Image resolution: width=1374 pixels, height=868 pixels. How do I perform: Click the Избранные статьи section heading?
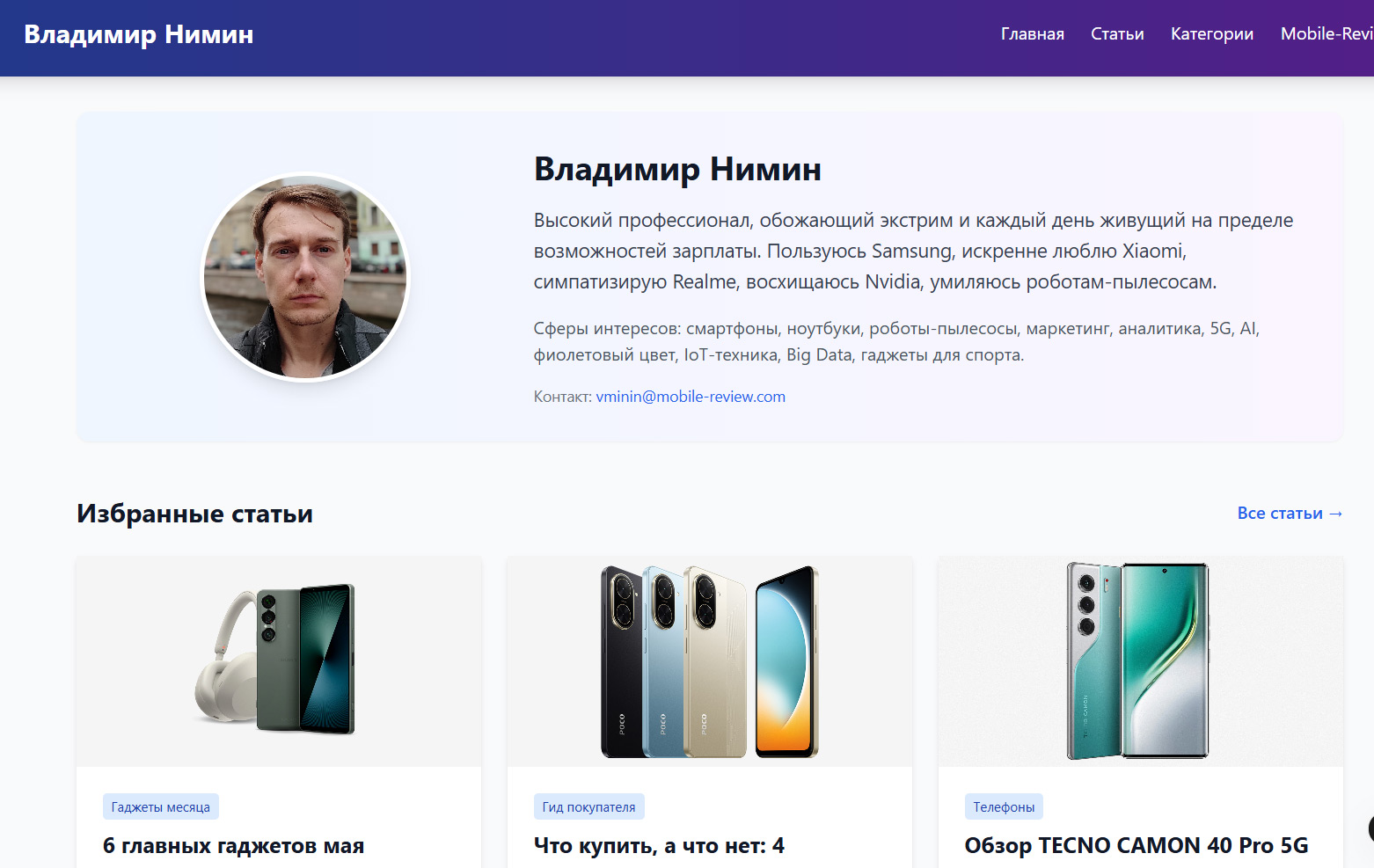point(194,514)
